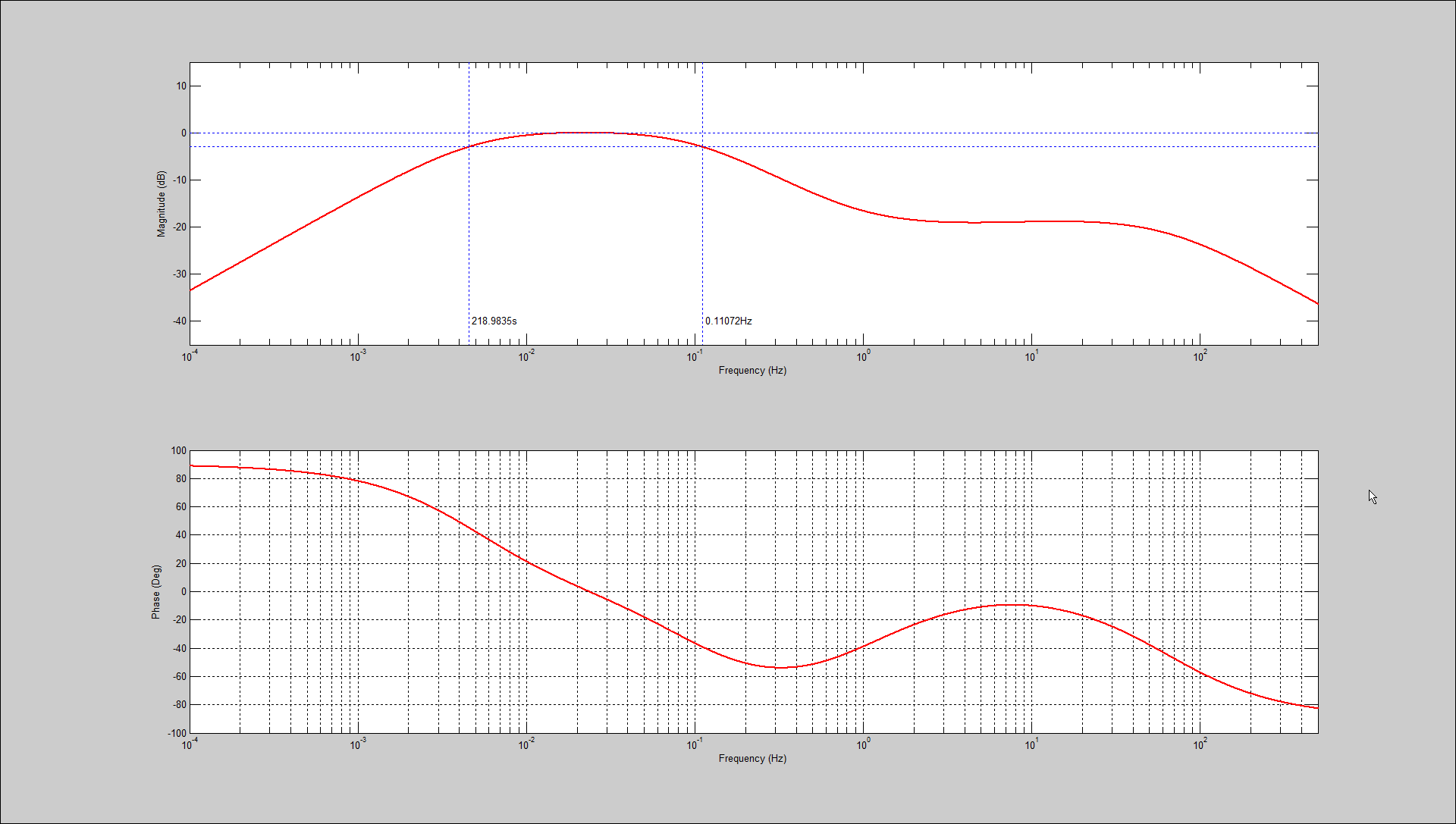This screenshot has width=1456, height=824.
Task: Click the -40 tick on magnitude y-axis
Action: 180,321
